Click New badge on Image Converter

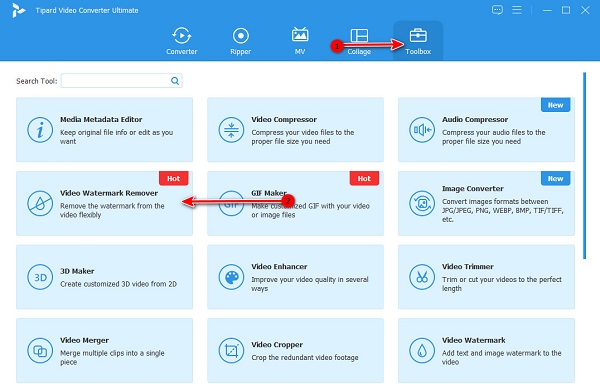555,178
